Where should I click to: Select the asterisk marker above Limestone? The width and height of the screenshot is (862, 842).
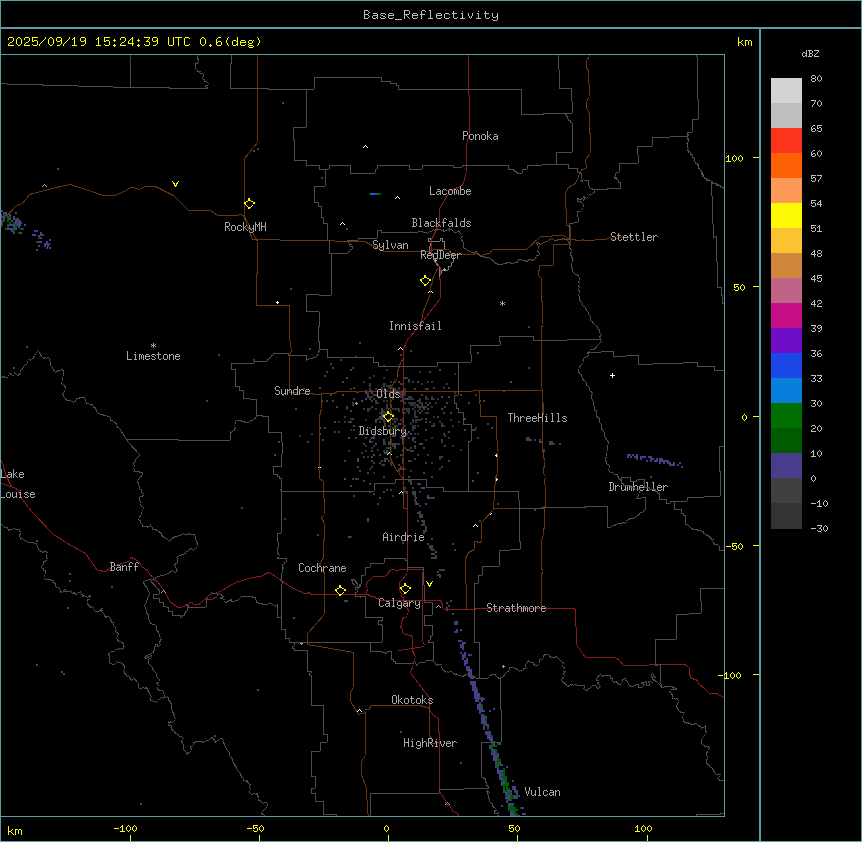point(153,345)
